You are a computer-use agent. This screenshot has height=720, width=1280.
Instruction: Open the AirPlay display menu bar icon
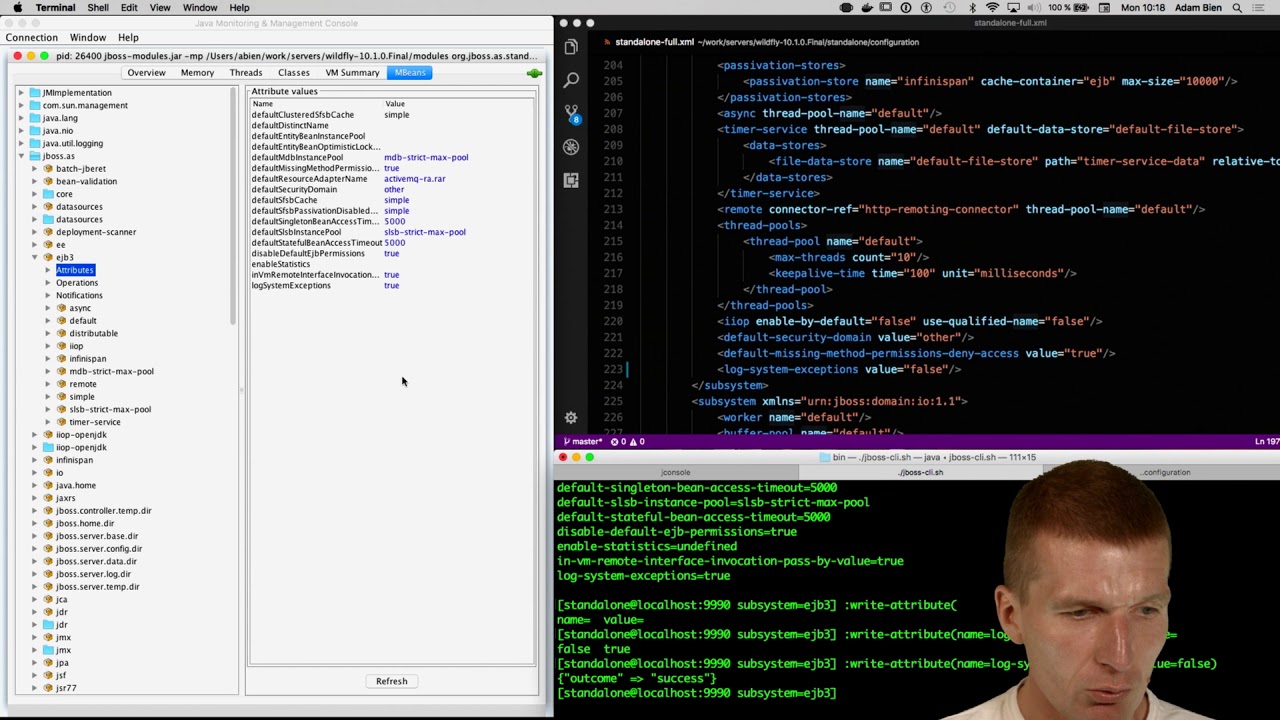click(x=1013, y=8)
